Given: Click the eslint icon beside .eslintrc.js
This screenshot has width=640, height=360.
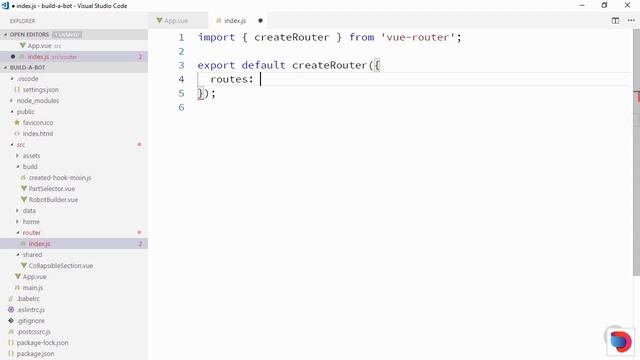Looking at the screenshot, I should point(11,310).
